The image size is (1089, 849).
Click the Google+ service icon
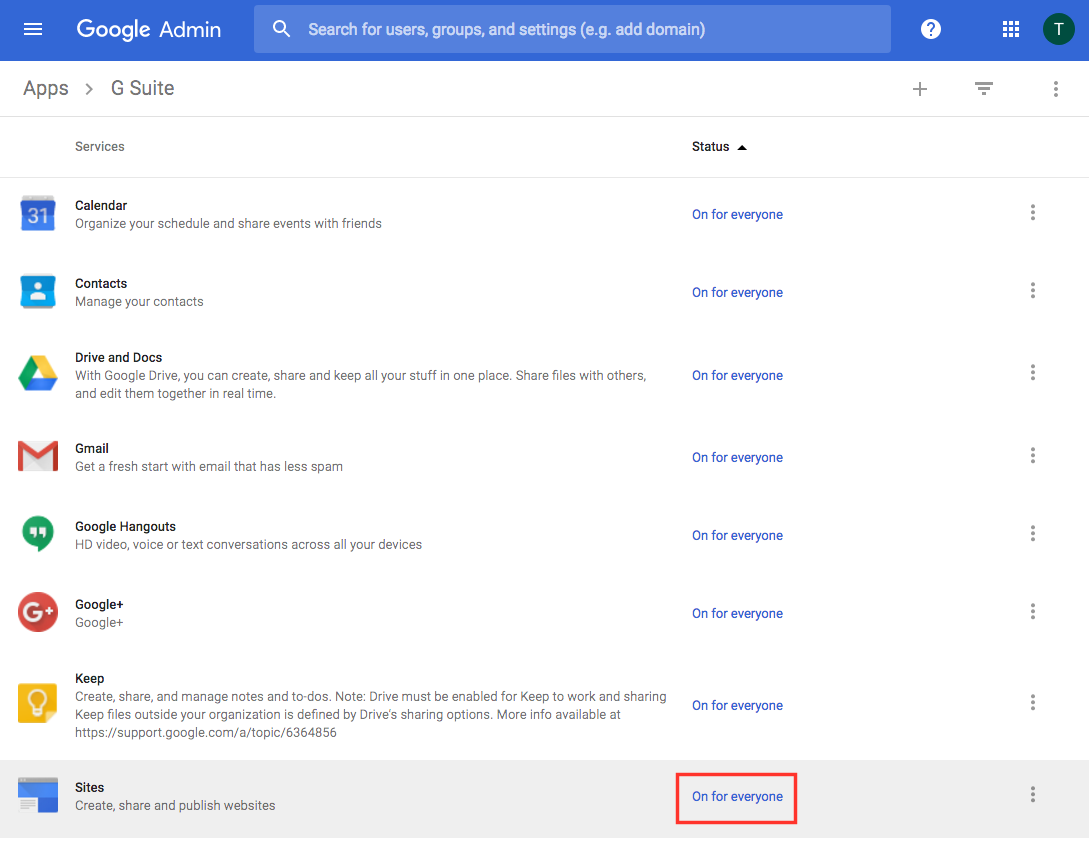[x=38, y=612]
